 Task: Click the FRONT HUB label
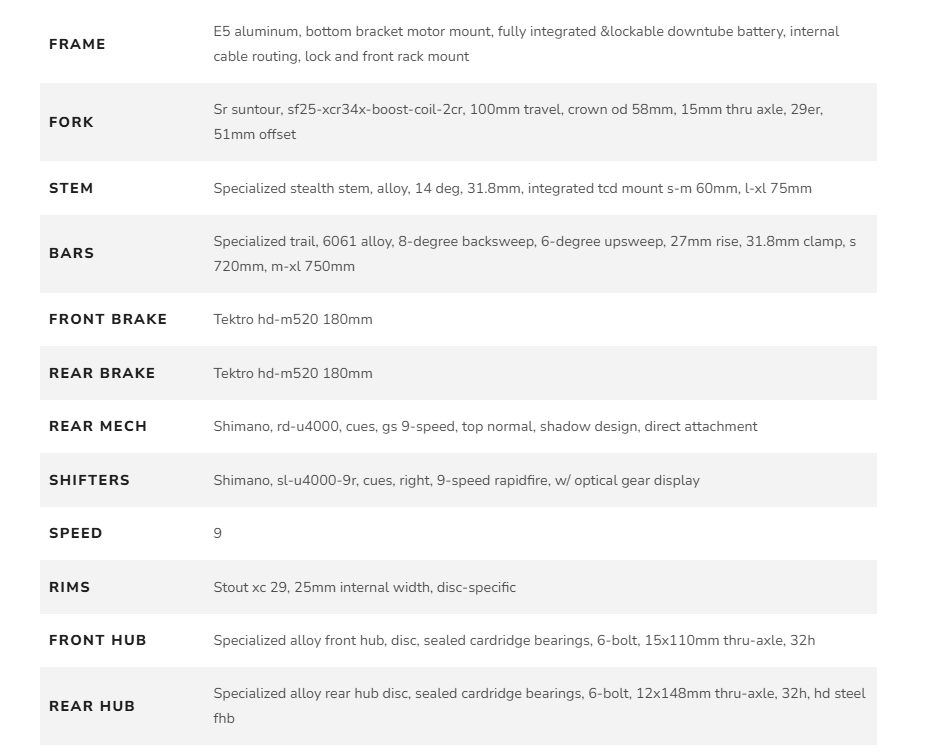(98, 640)
